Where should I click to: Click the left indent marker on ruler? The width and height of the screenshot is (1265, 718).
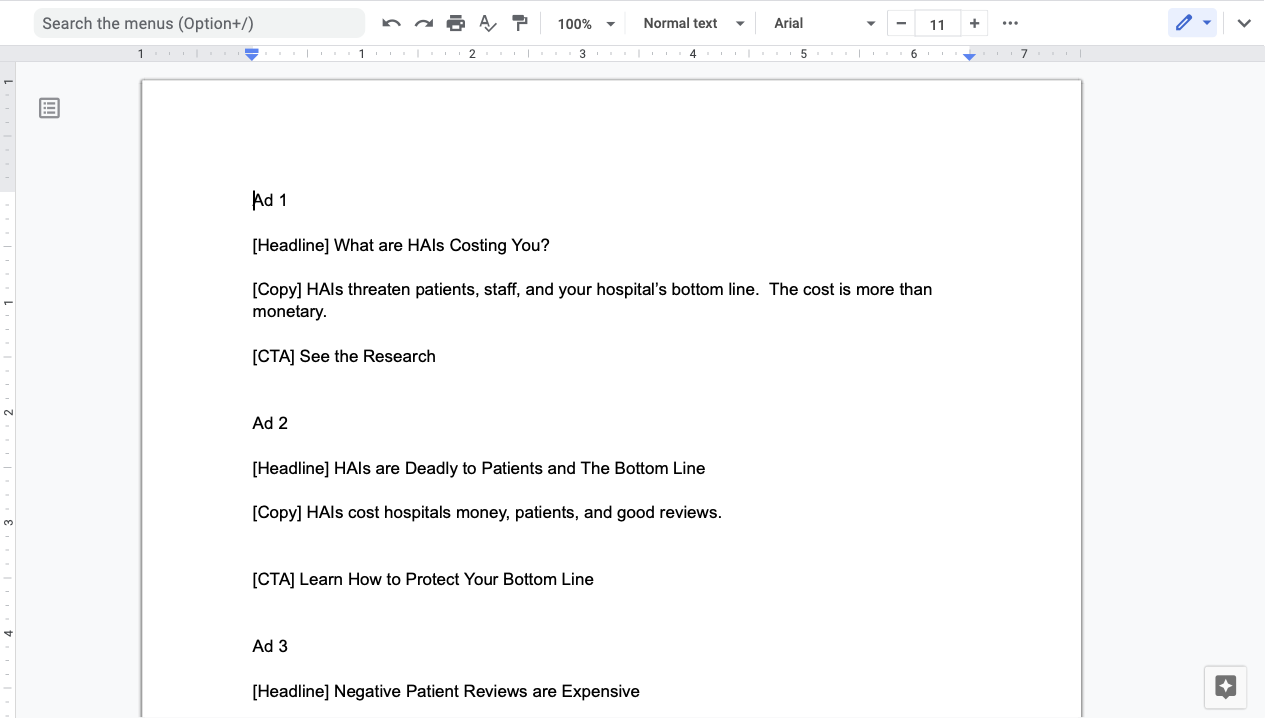pos(252,55)
